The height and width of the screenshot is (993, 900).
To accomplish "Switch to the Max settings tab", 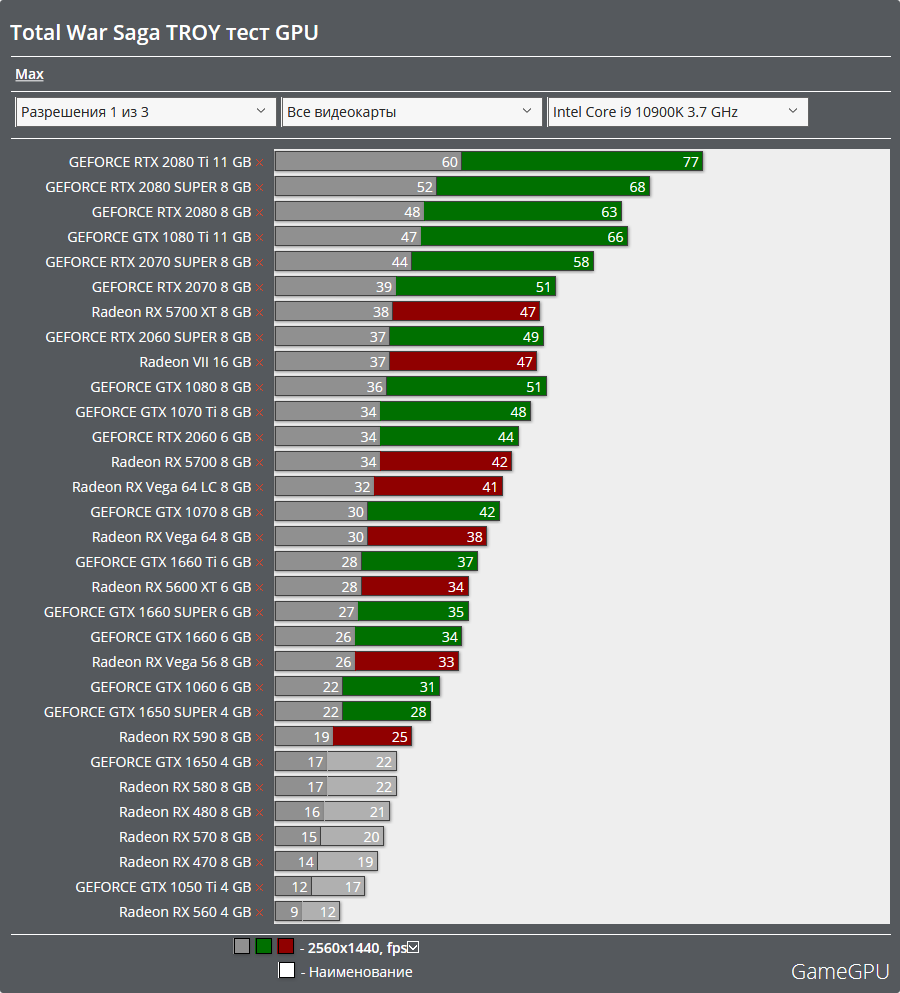I will coord(29,74).
